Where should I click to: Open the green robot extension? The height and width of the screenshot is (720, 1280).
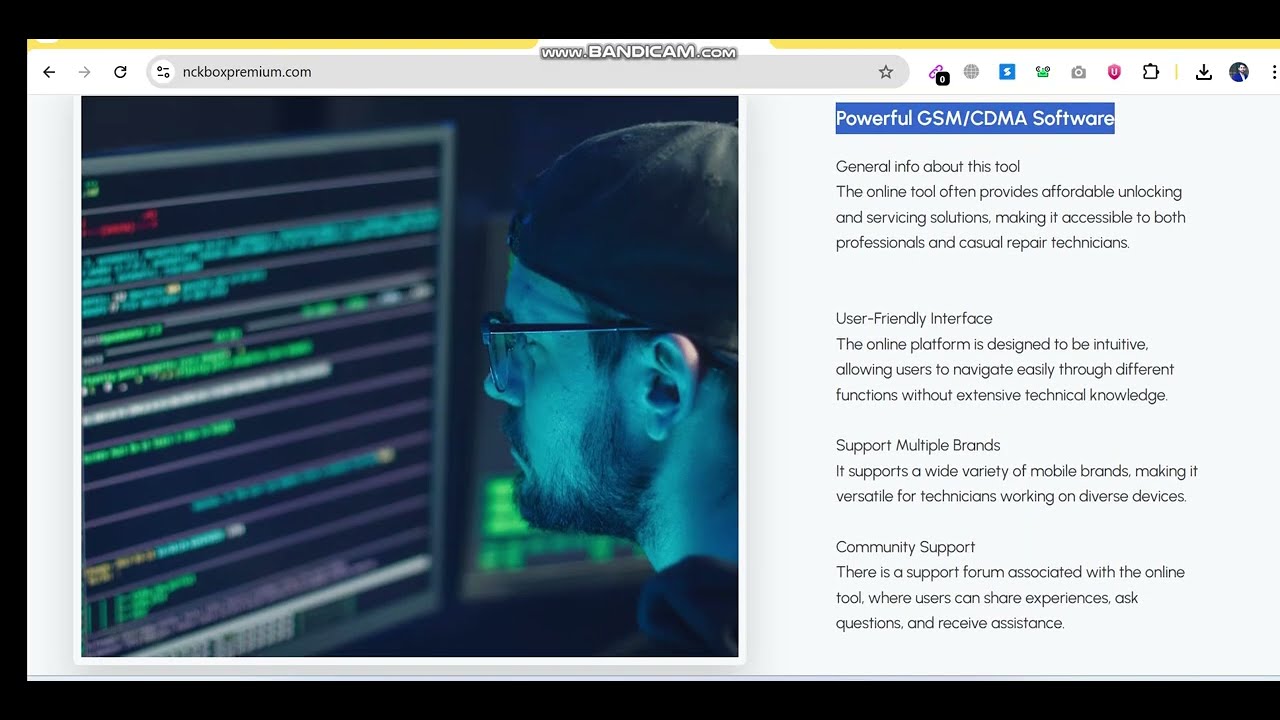point(1043,72)
